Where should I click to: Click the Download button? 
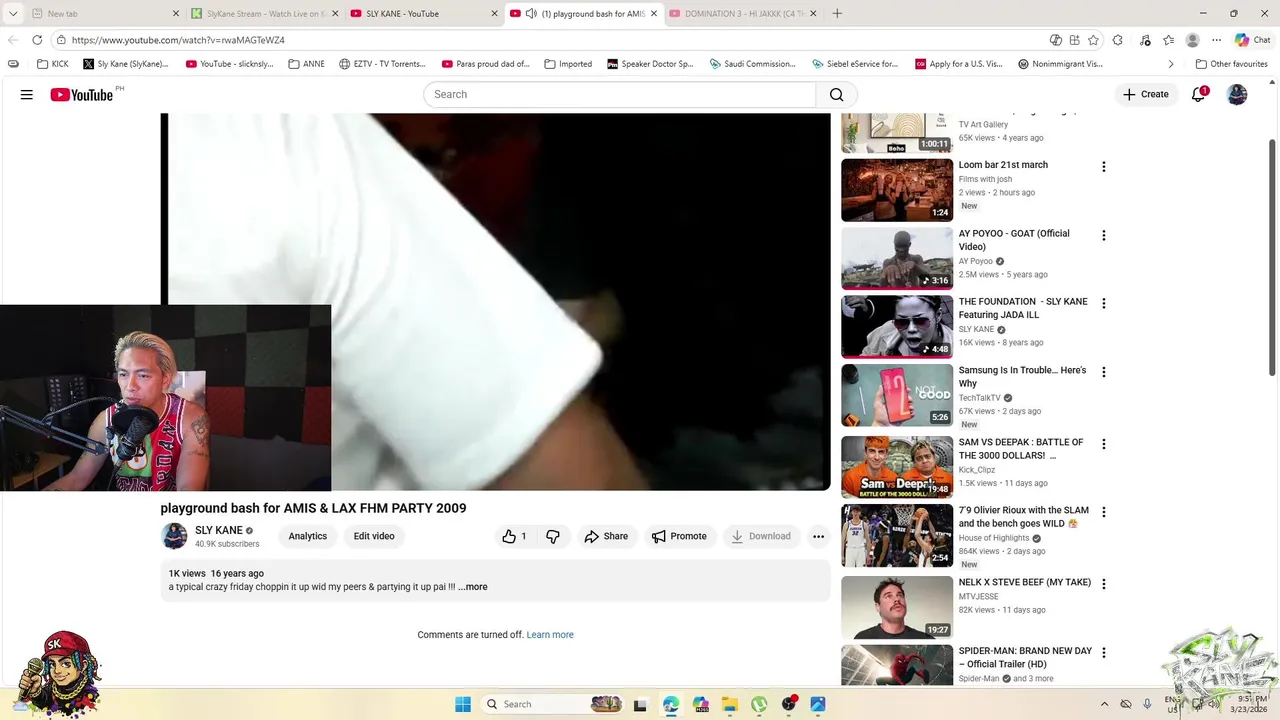tap(761, 536)
